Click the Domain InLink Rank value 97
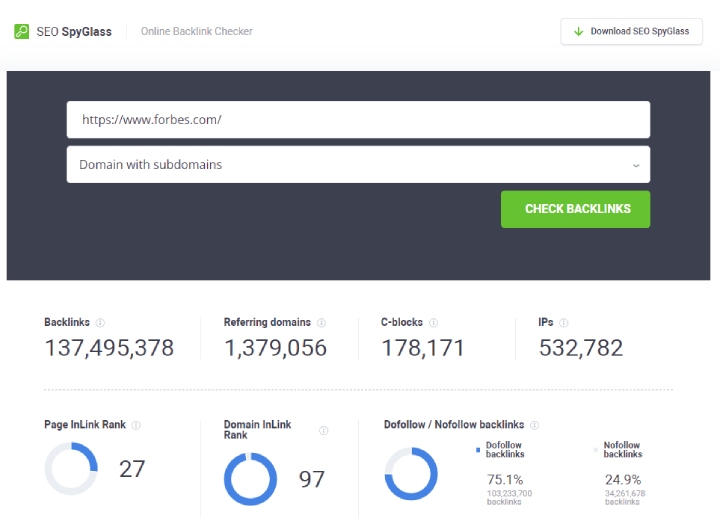The image size is (720, 521). pyautogui.click(x=312, y=479)
